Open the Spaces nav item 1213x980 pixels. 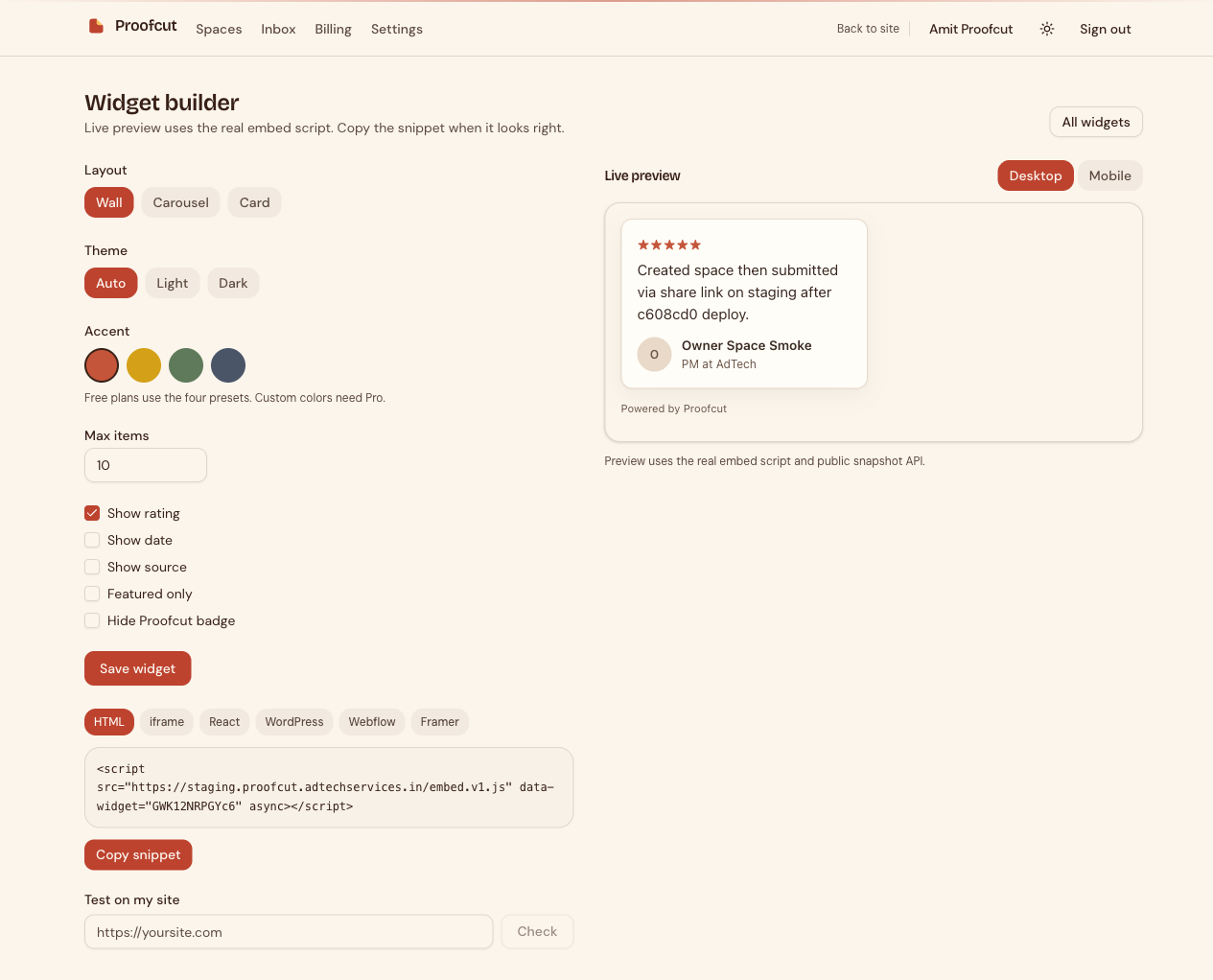tap(219, 29)
